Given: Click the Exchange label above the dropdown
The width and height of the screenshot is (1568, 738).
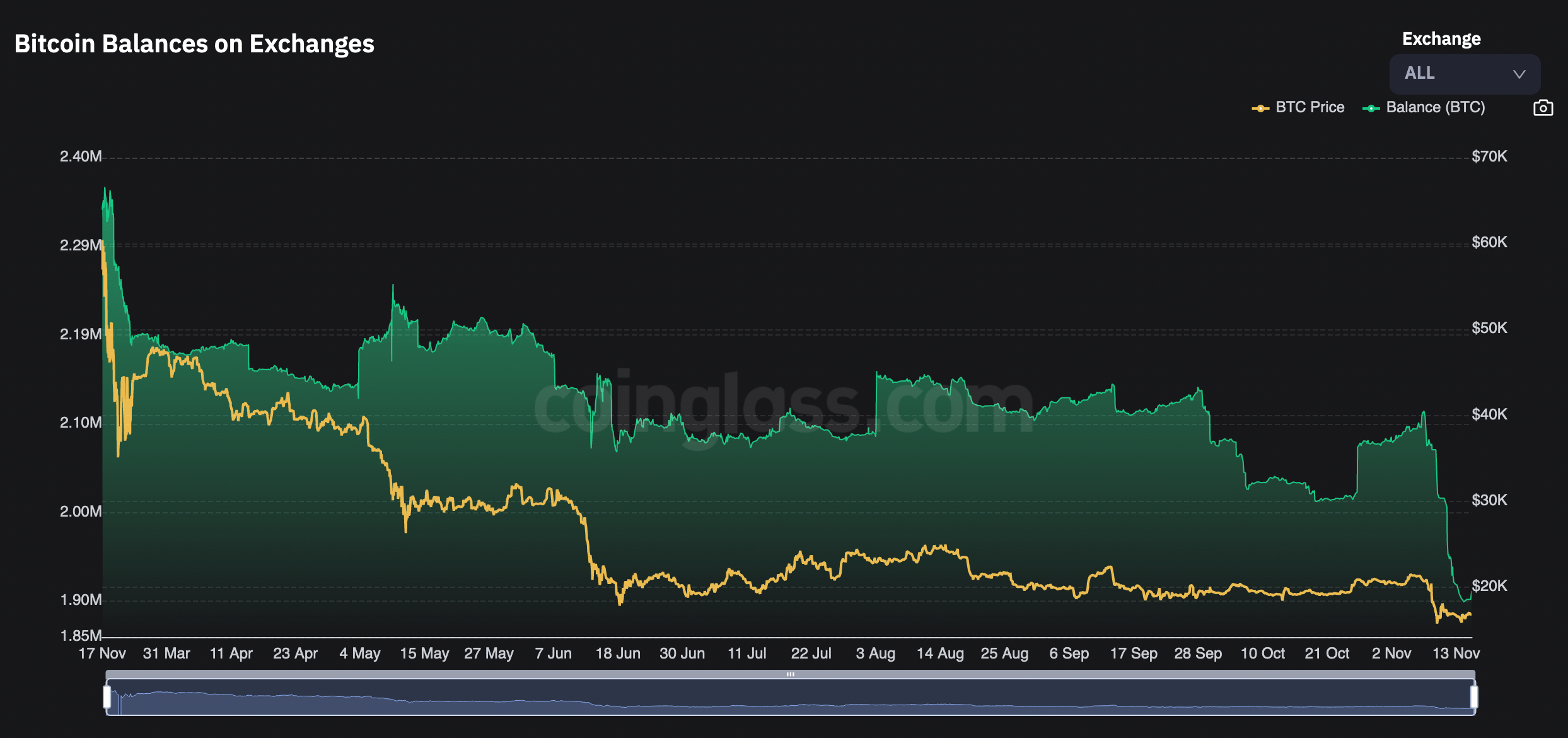Looking at the screenshot, I should tap(1441, 39).
